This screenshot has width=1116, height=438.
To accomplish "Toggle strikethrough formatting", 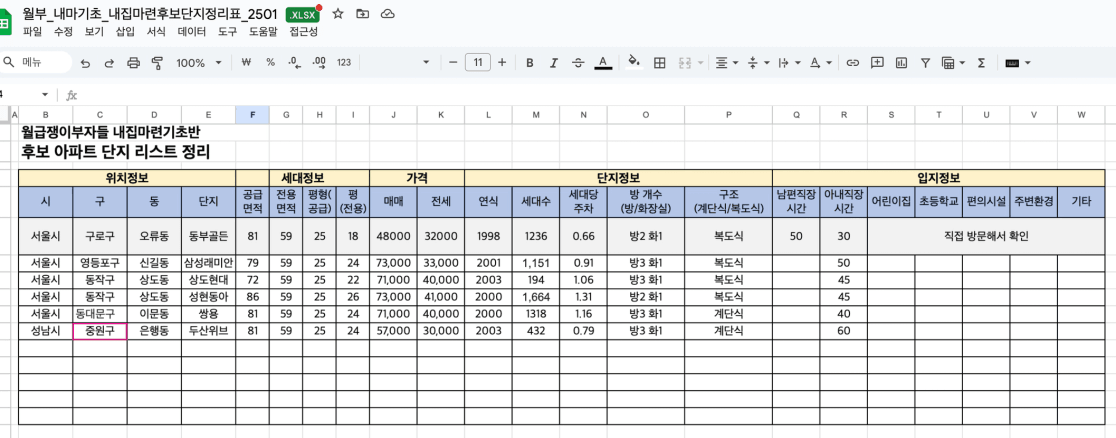I will click(x=578, y=63).
